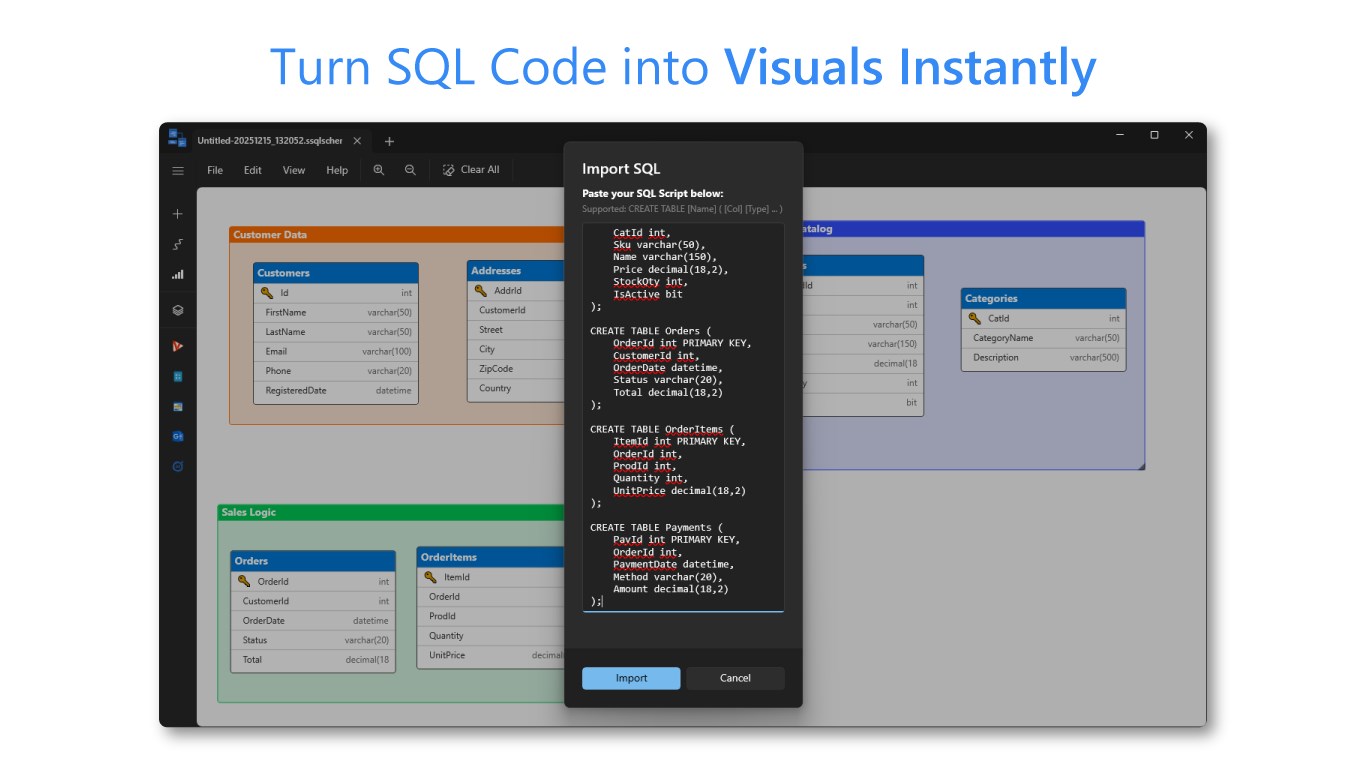Open the View menu
This screenshot has width=1366, height=768.
pyautogui.click(x=294, y=170)
